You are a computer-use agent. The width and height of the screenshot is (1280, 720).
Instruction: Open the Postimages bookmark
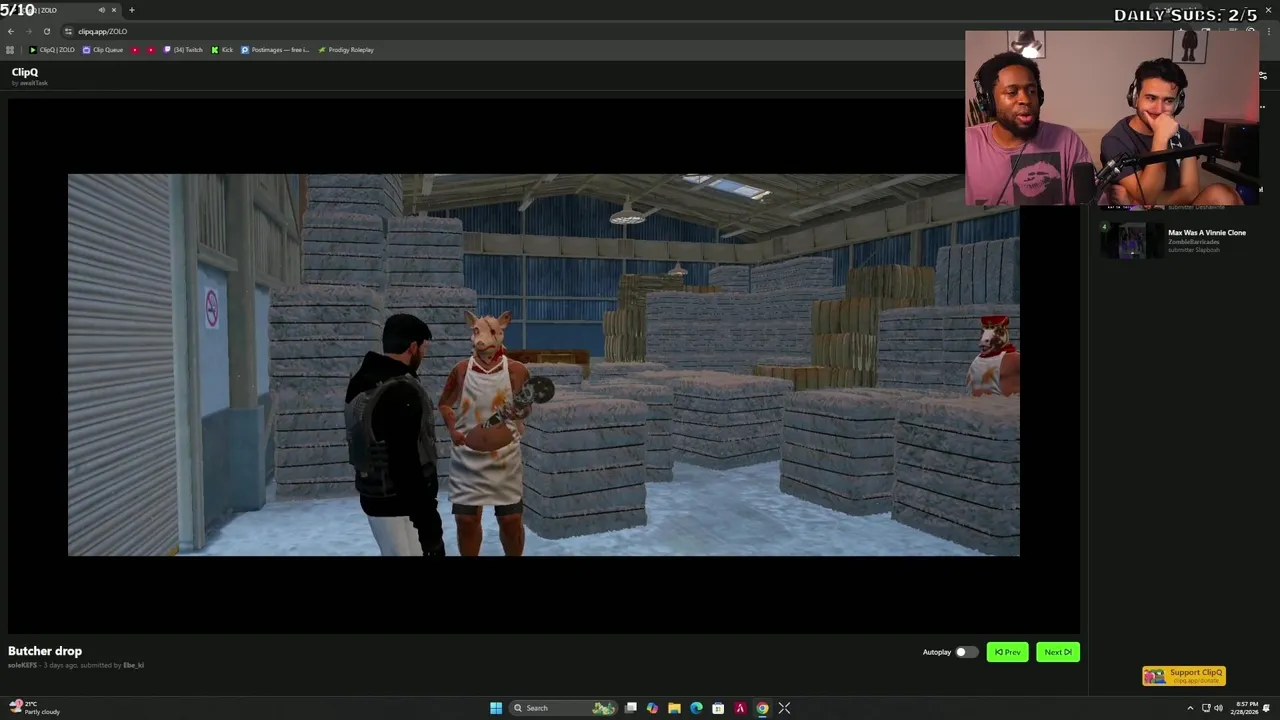(275, 50)
